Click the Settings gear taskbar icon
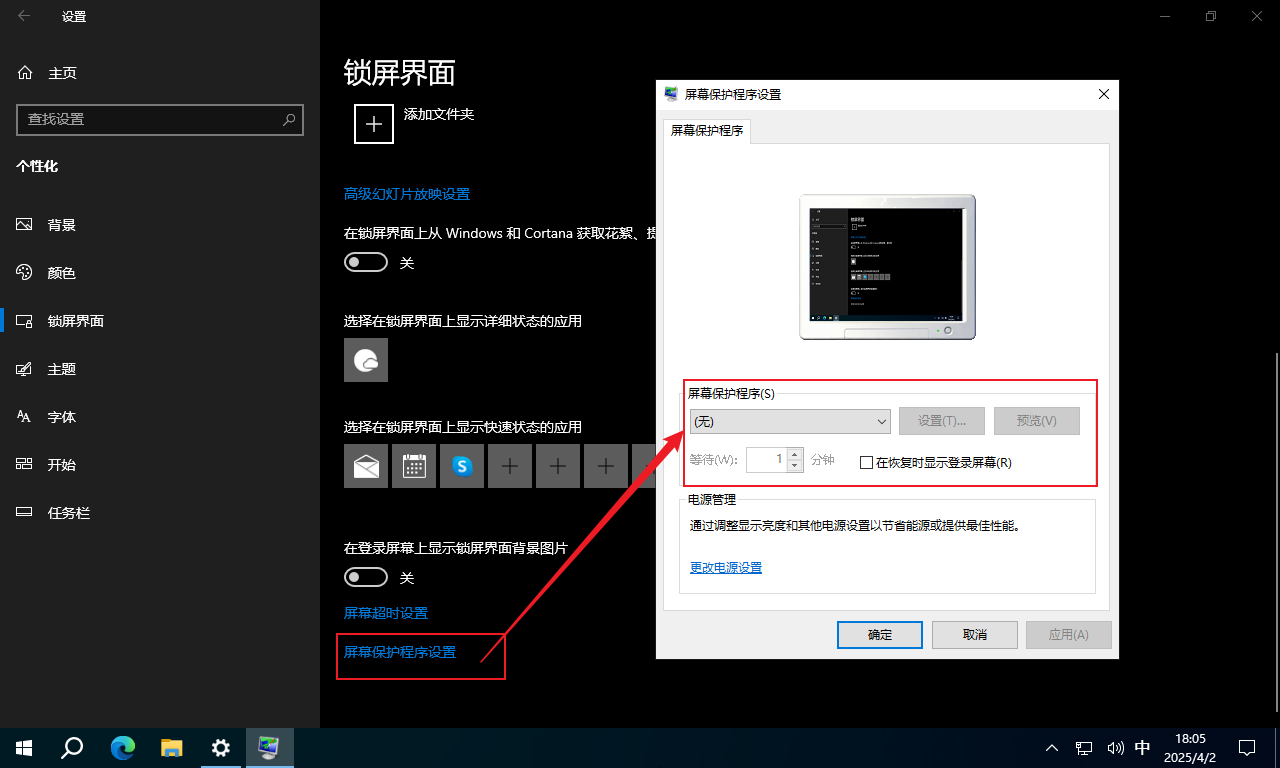Screen dimensions: 1280x768 click(221, 747)
